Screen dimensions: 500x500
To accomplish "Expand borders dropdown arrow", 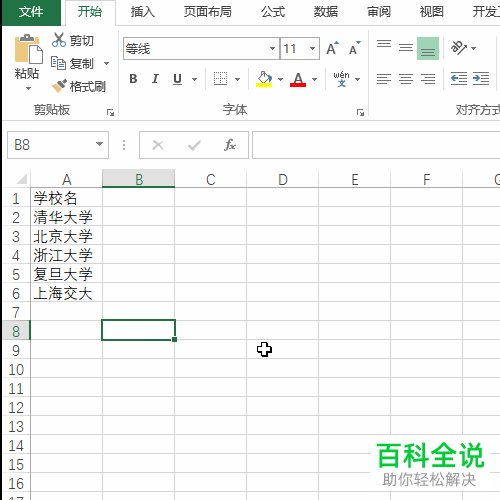I will click(x=237, y=79).
